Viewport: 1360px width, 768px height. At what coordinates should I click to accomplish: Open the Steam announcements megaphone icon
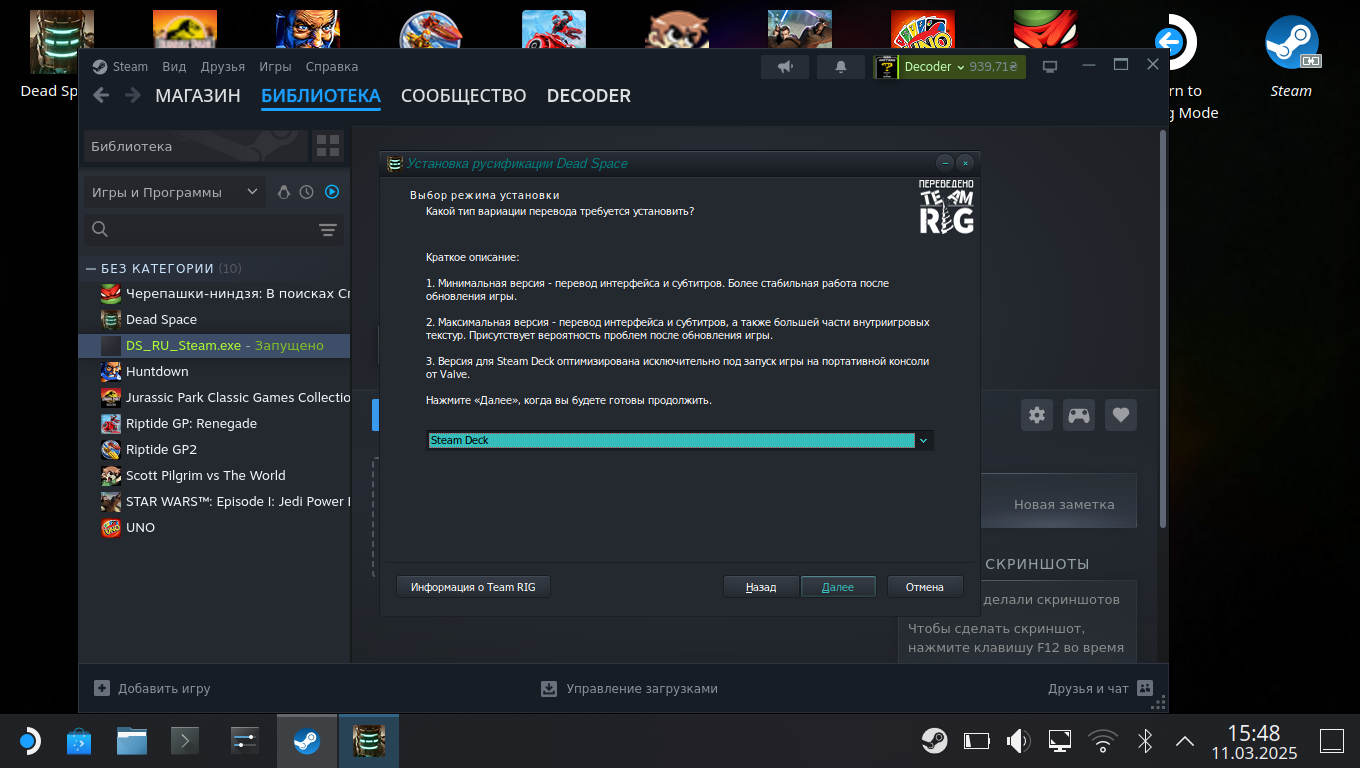pos(785,67)
